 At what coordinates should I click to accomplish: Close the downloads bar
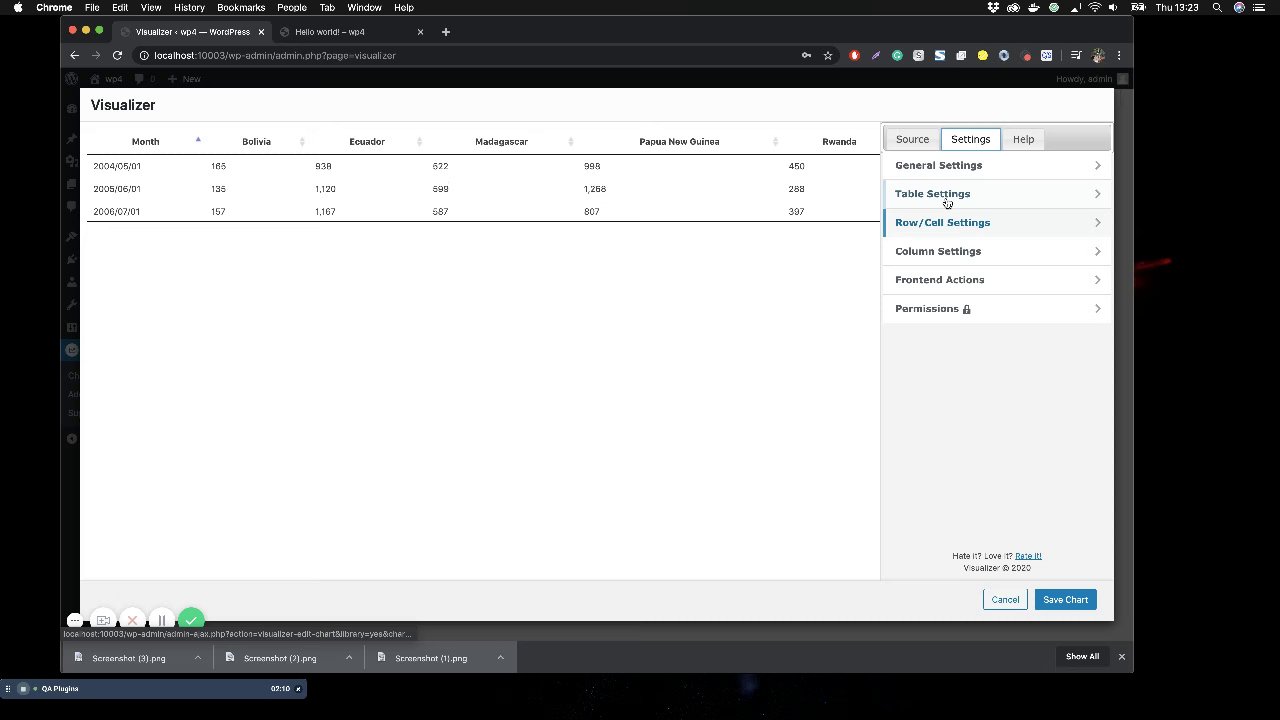[1121, 657]
